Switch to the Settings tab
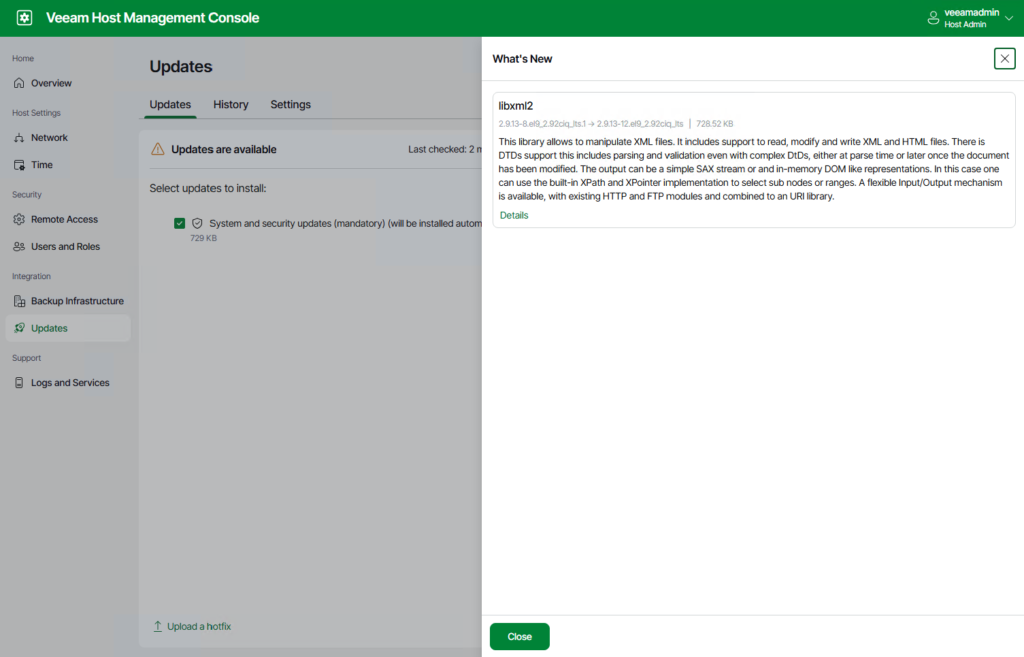 [x=291, y=104]
